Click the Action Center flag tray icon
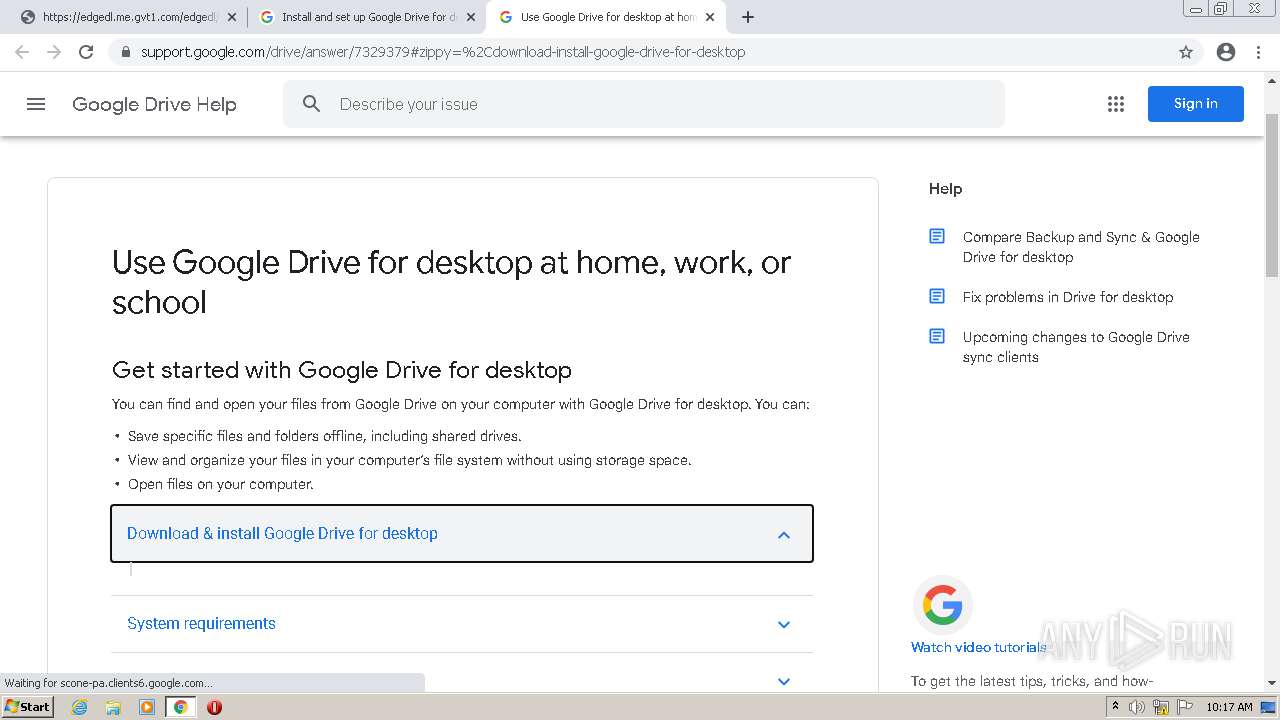Image resolution: width=1280 pixels, height=720 pixels. point(1183,707)
